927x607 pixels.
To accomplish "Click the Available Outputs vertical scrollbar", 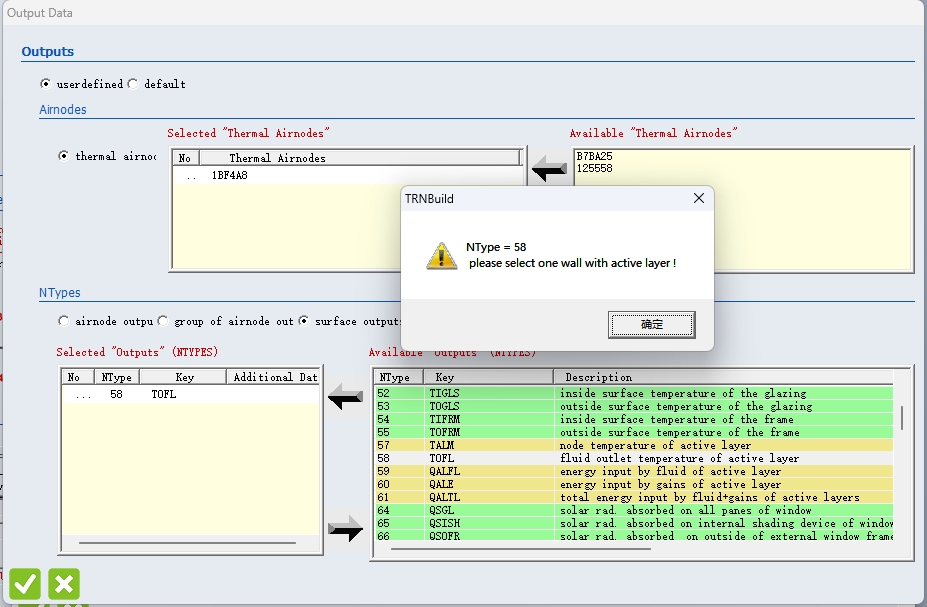I will click(902, 417).
